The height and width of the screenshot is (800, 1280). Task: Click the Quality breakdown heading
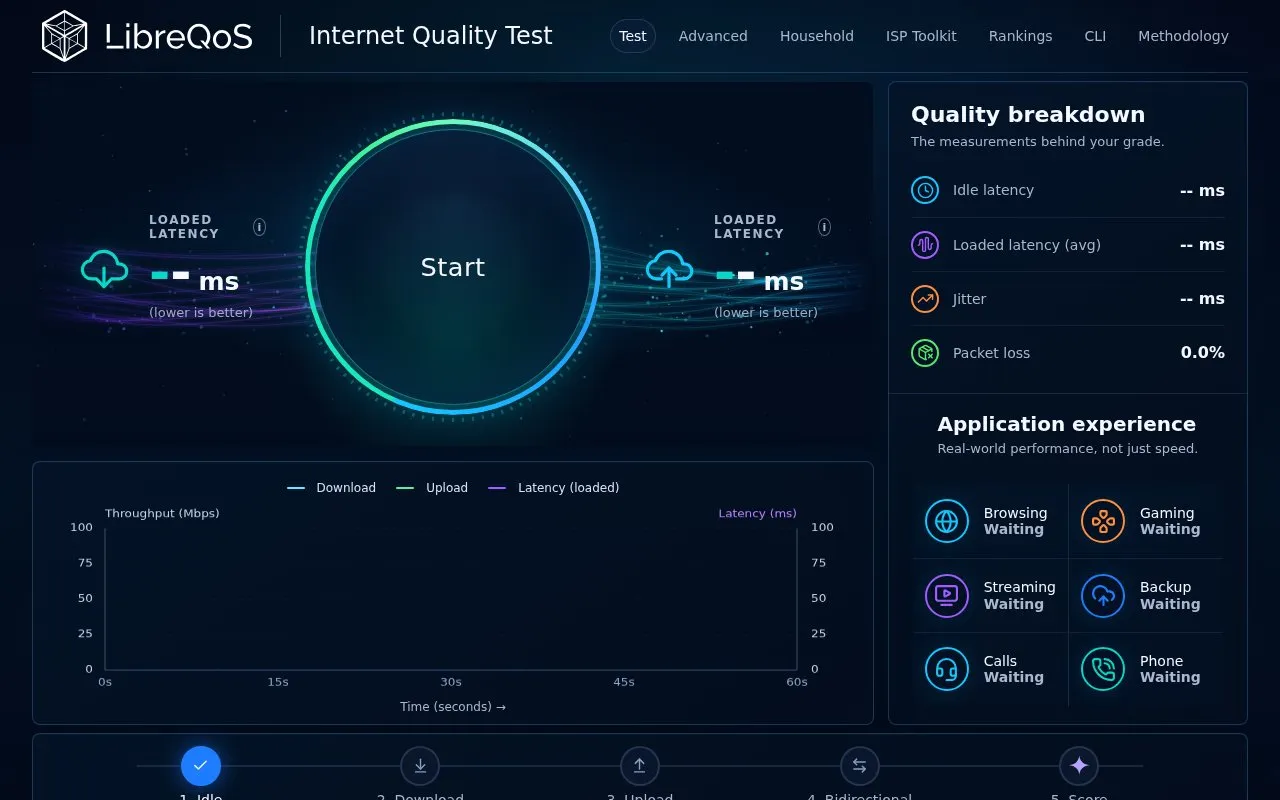click(1028, 114)
